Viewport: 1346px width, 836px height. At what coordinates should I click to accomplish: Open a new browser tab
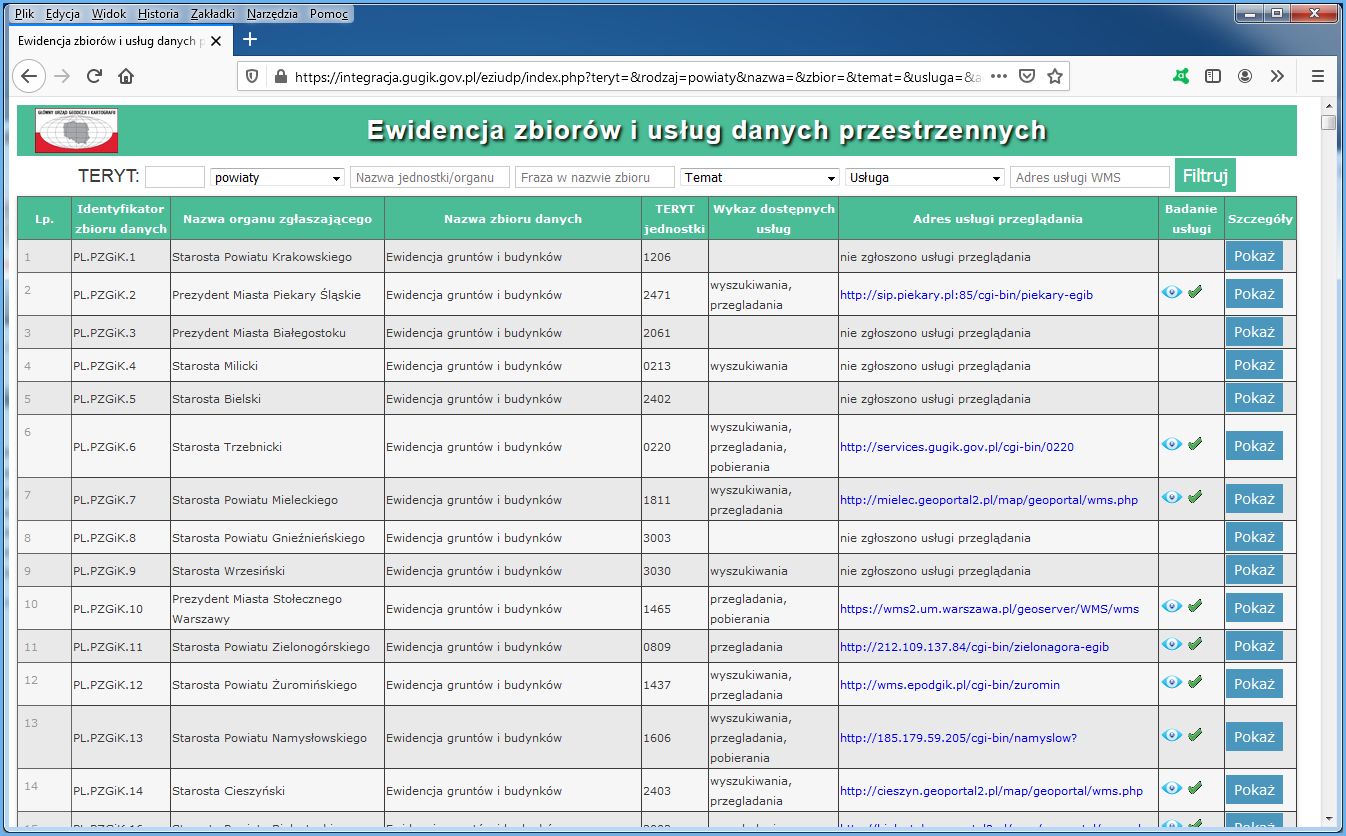click(x=250, y=40)
